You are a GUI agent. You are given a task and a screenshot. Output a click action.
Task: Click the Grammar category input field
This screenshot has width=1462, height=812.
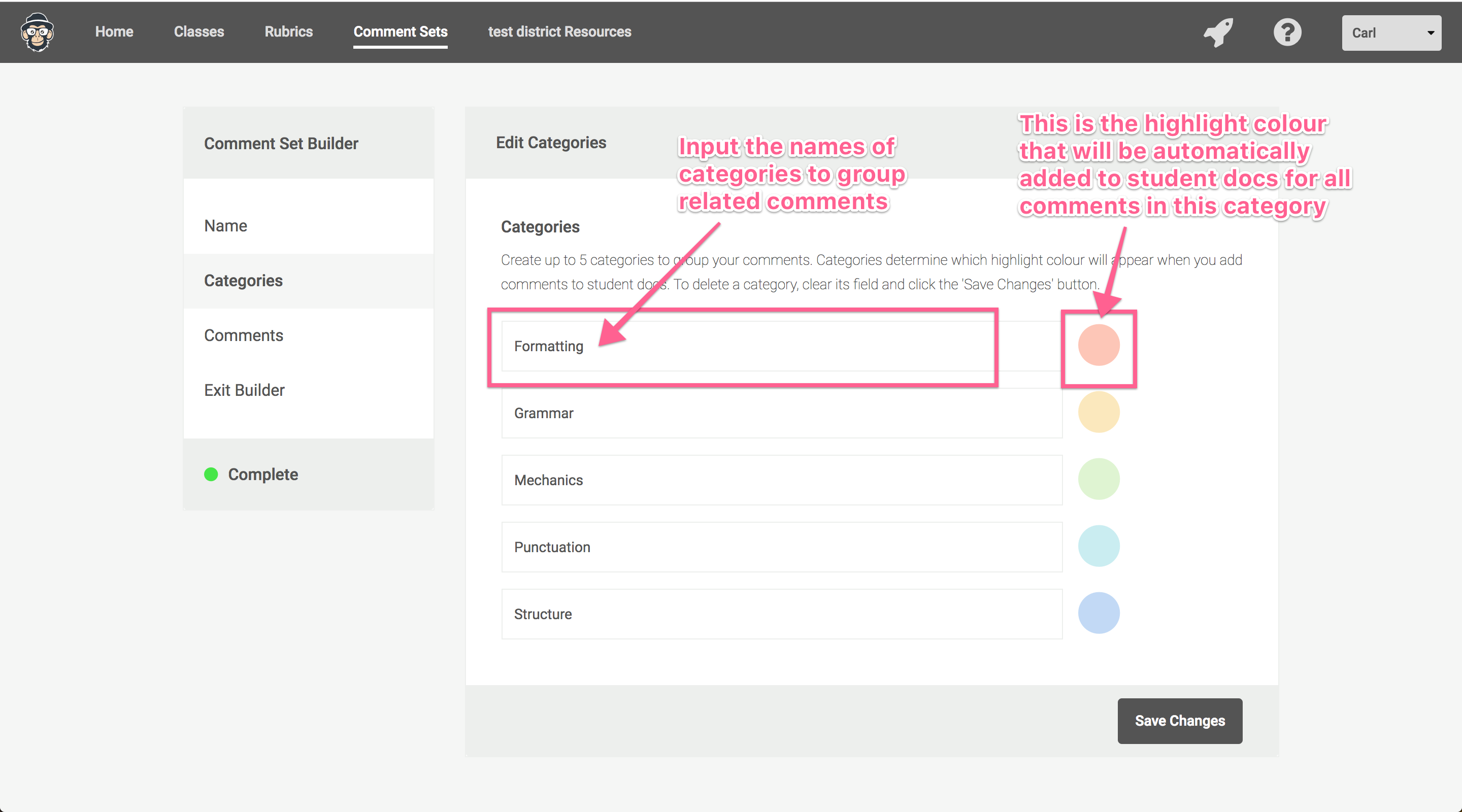[x=781, y=413]
